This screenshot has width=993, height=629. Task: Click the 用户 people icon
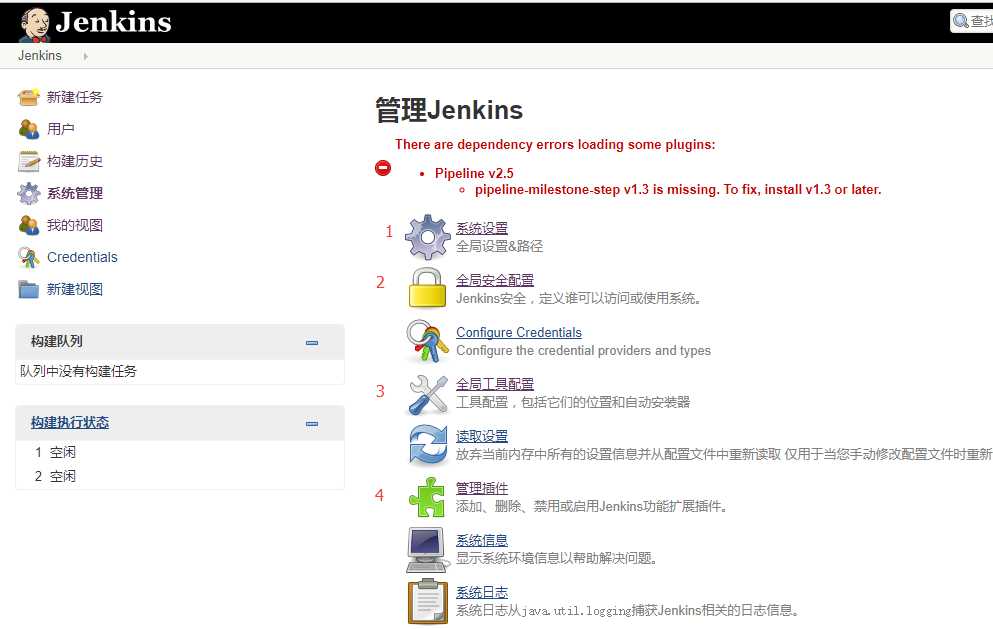coord(28,129)
